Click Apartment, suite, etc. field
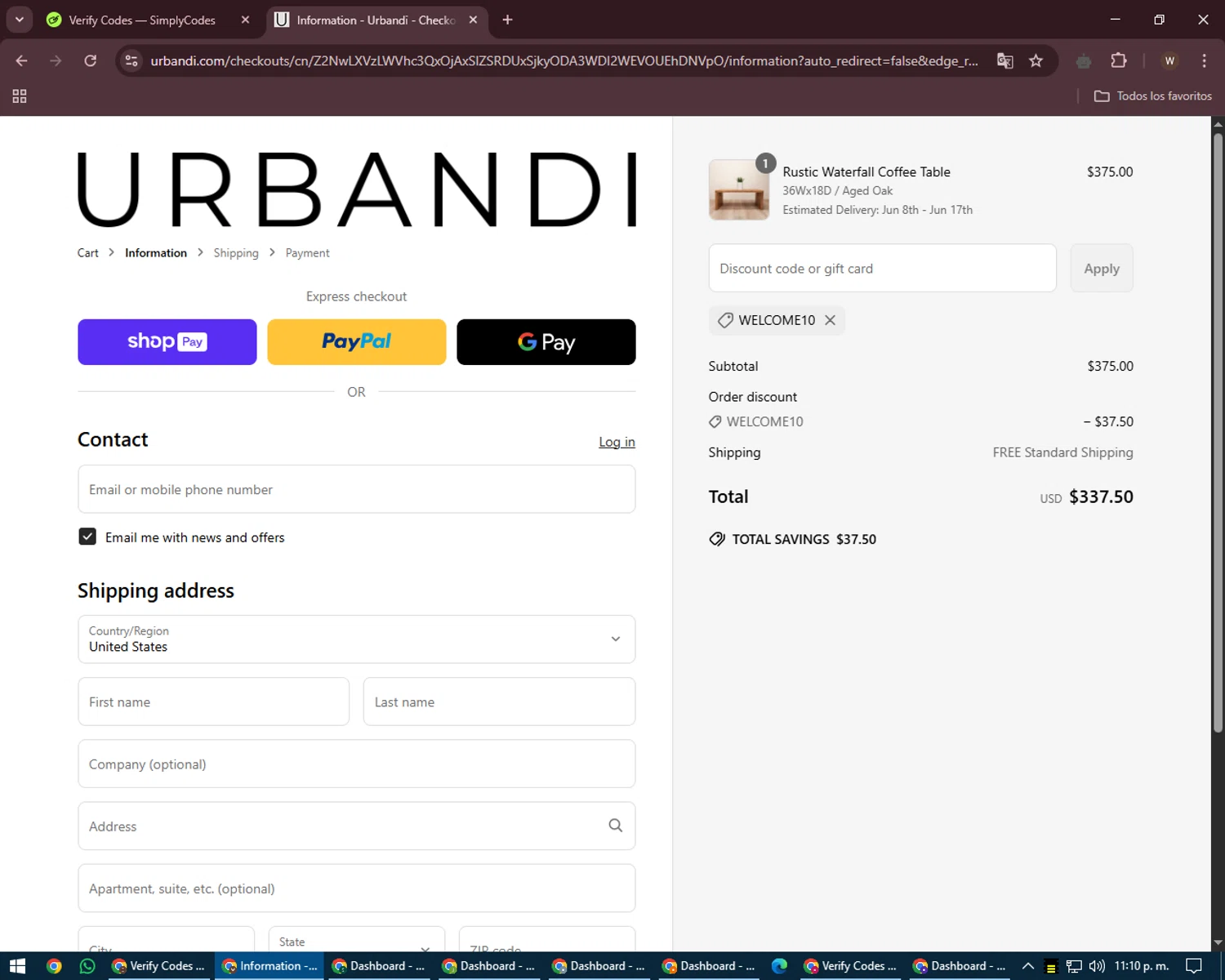 tap(357, 888)
